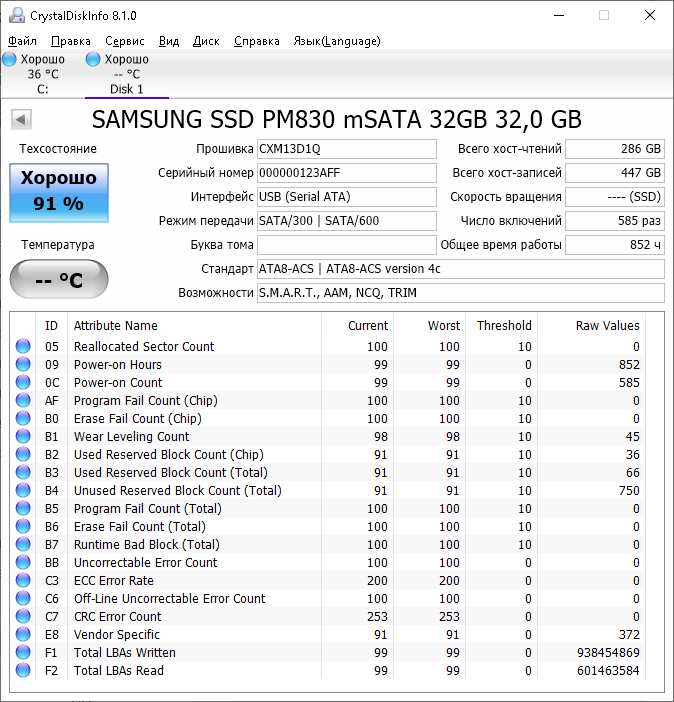Click the Интерфейс field USB (Serial ATA)
This screenshot has height=702, width=674.
(x=347, y=197)
